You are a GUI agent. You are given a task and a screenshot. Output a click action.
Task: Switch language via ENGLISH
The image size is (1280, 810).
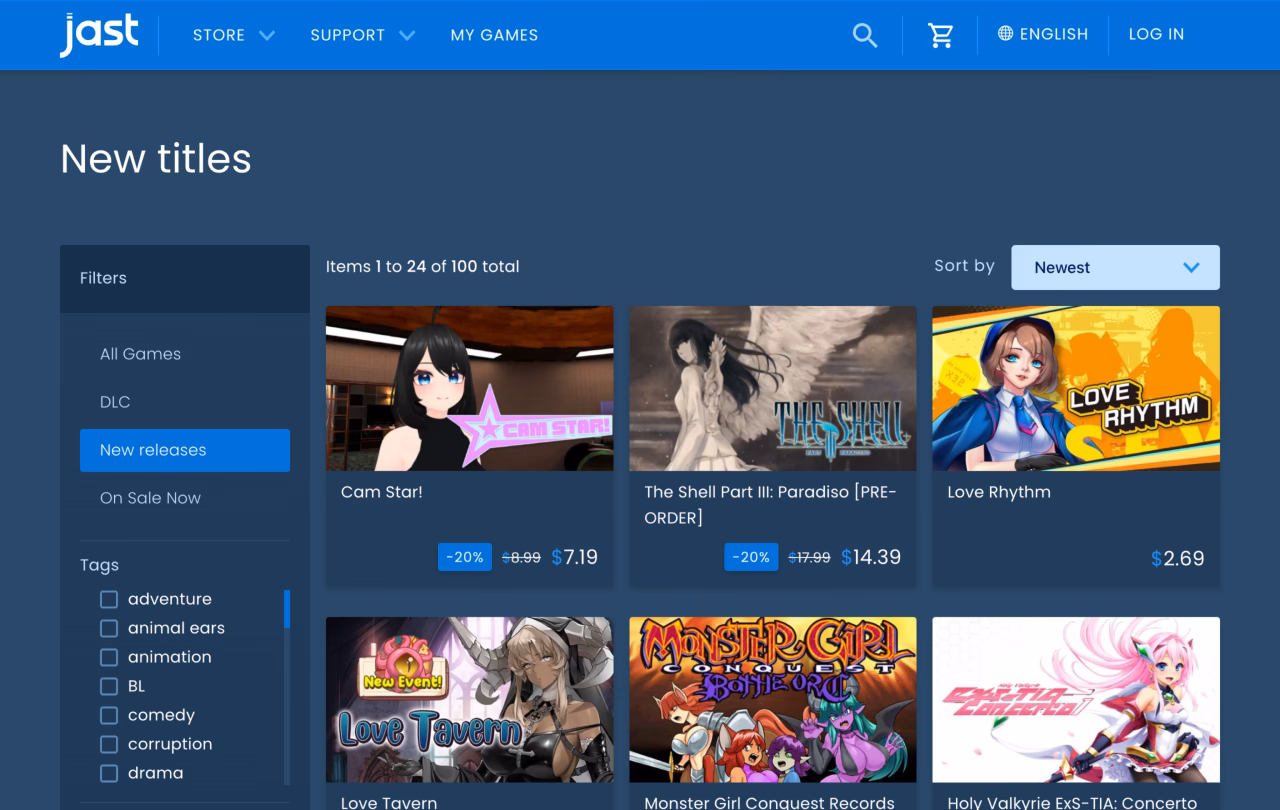[1053, 34]
